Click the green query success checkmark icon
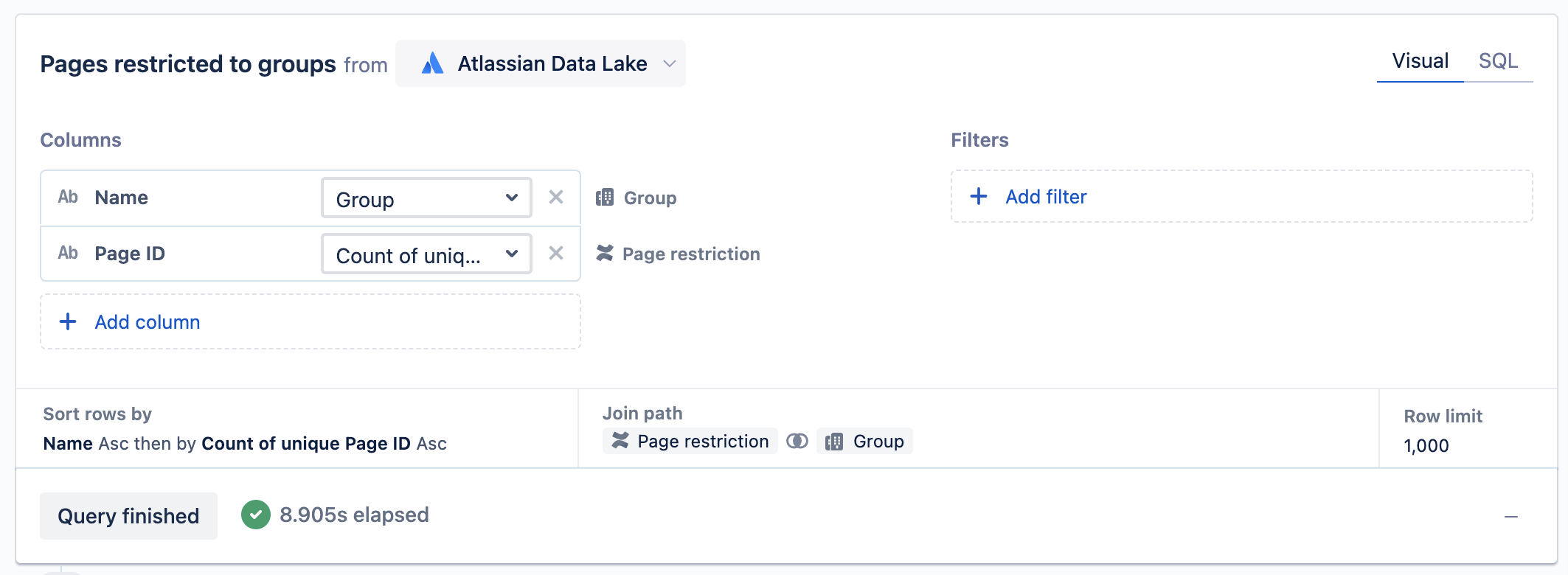 [x=256, y=515]
